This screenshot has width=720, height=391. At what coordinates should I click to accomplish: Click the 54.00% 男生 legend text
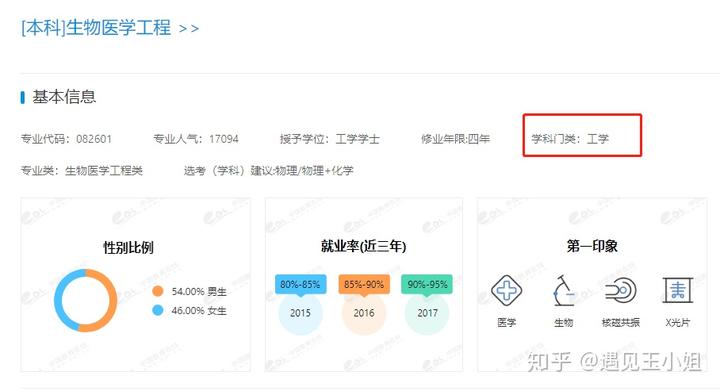[x=199, y=291]
